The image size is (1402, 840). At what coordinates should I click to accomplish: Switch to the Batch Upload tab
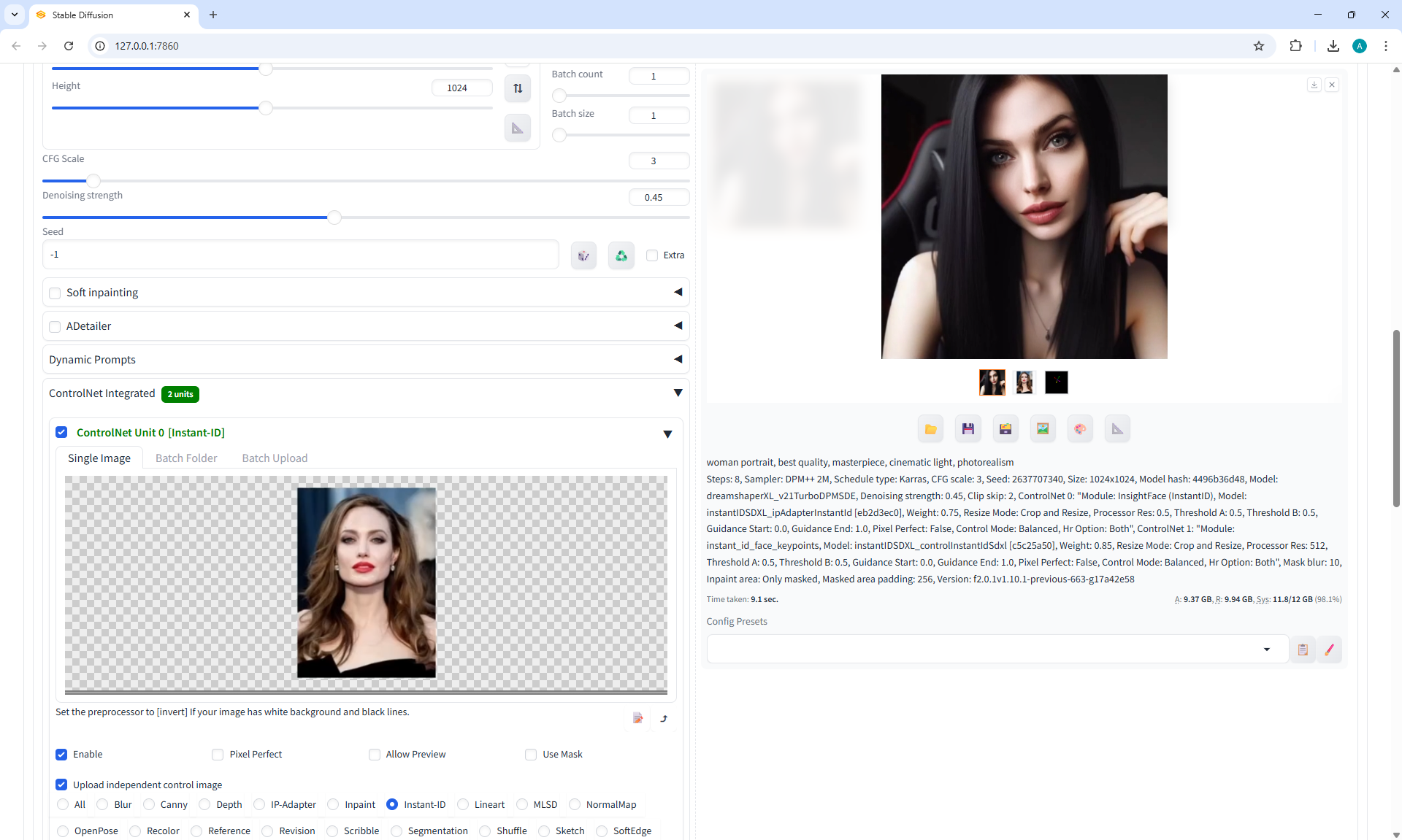click(x=275, y=458)
